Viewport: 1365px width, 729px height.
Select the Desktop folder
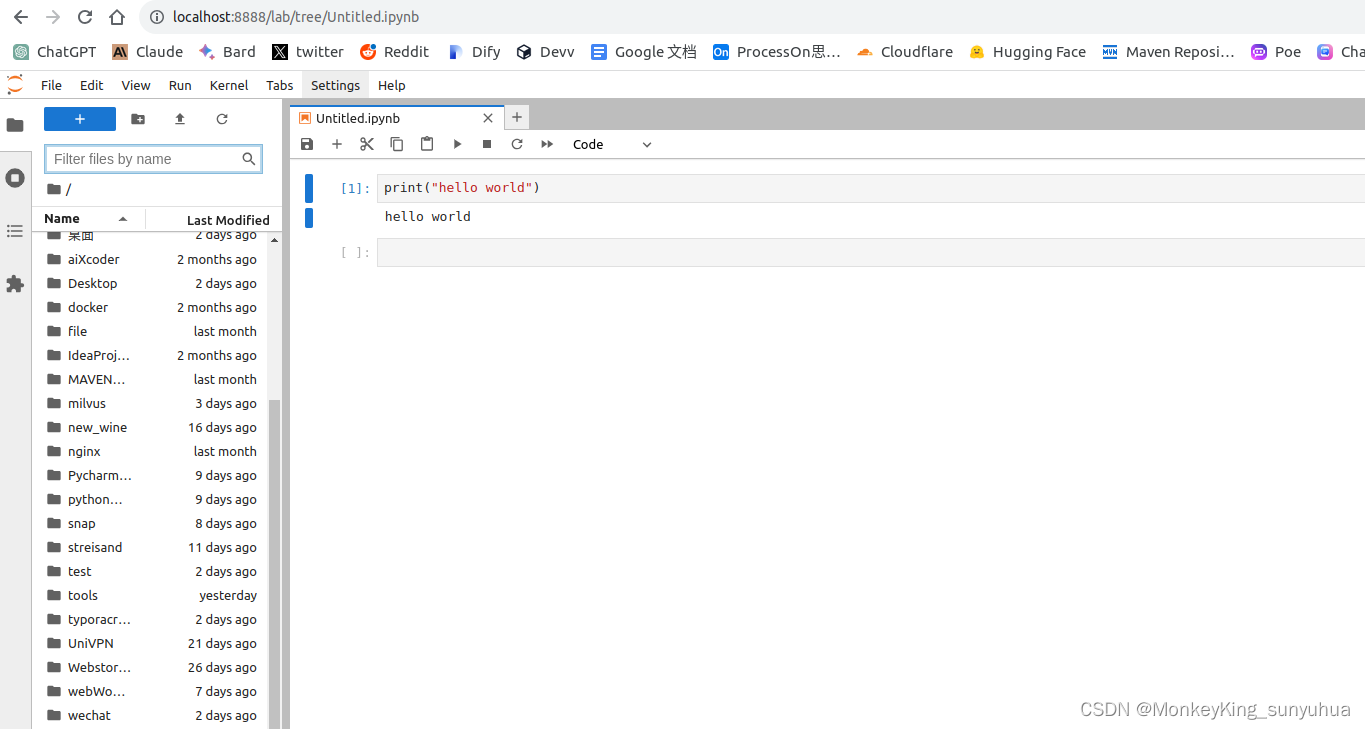(152, 283)
